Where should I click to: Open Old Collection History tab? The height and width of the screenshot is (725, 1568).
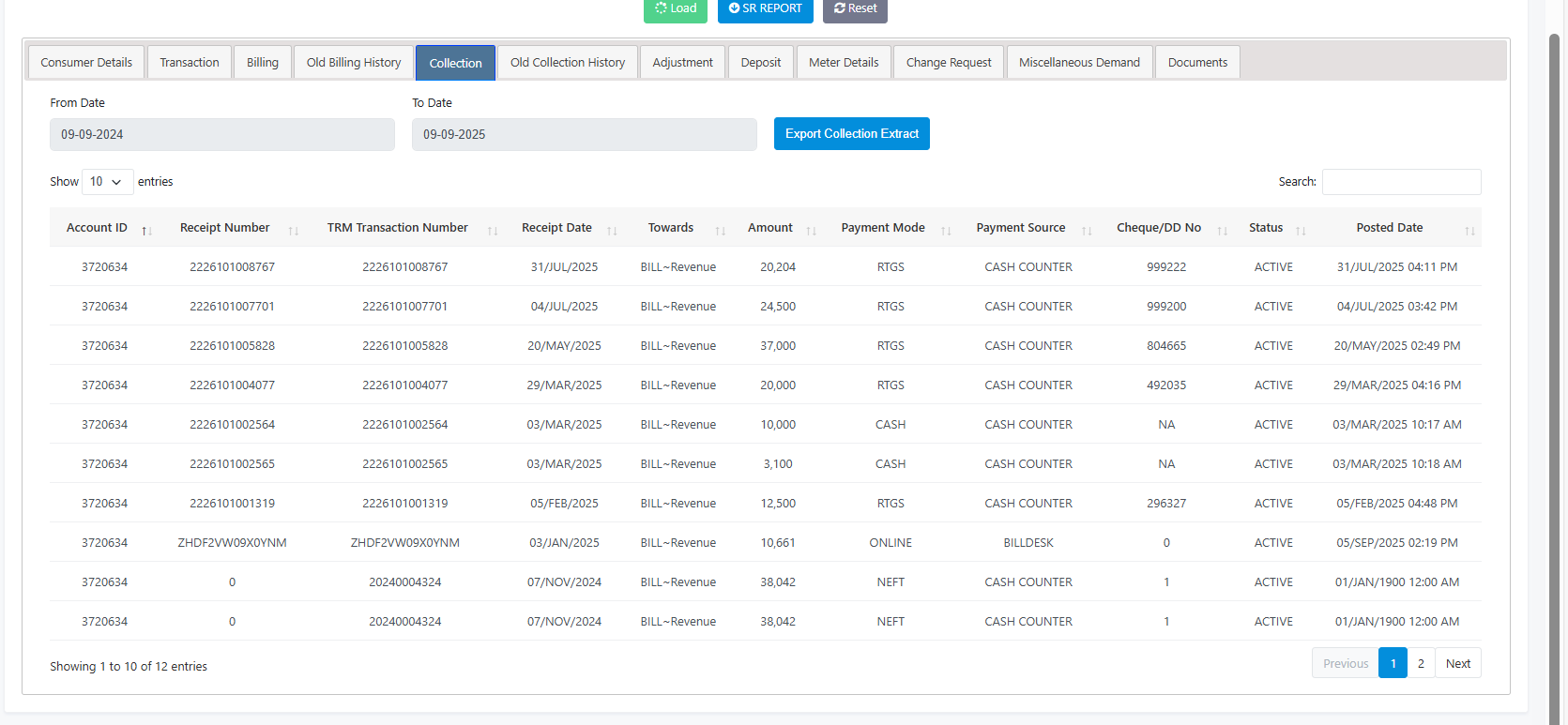pyautogui.click(x=567, y=63)
